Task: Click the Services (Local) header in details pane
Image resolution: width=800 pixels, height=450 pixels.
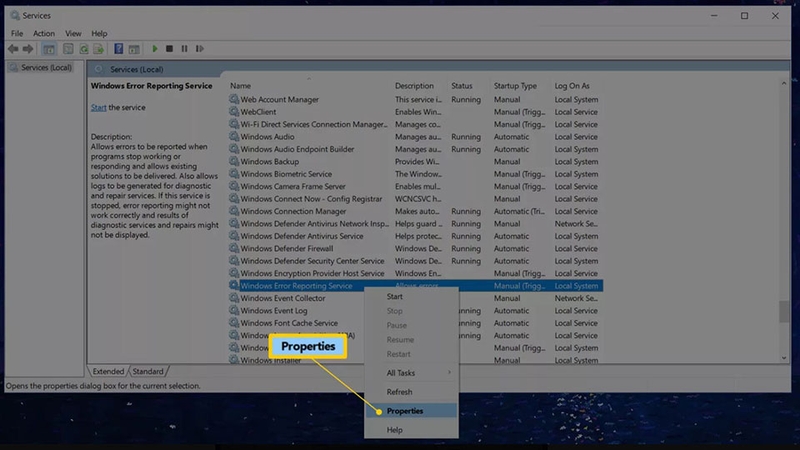Action: [136, 69]
